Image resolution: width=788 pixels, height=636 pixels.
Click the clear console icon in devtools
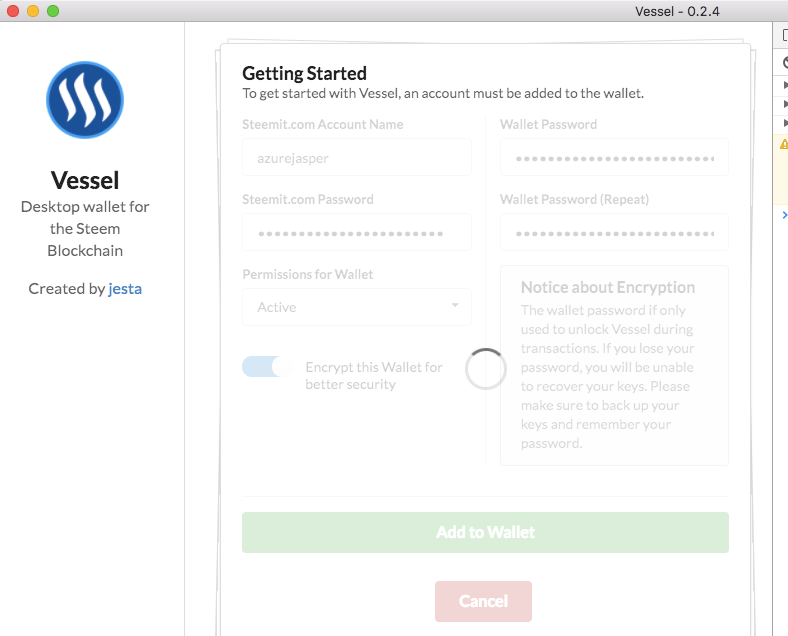(x=785, y=62)
